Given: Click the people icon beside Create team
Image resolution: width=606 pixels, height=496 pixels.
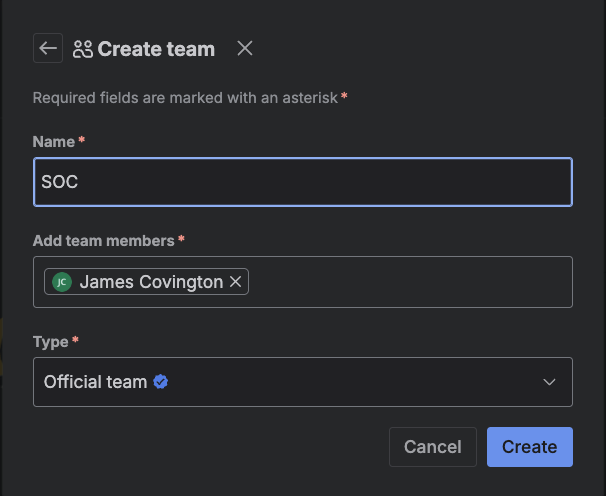Looking at the screenshot, I should [83, 49].
